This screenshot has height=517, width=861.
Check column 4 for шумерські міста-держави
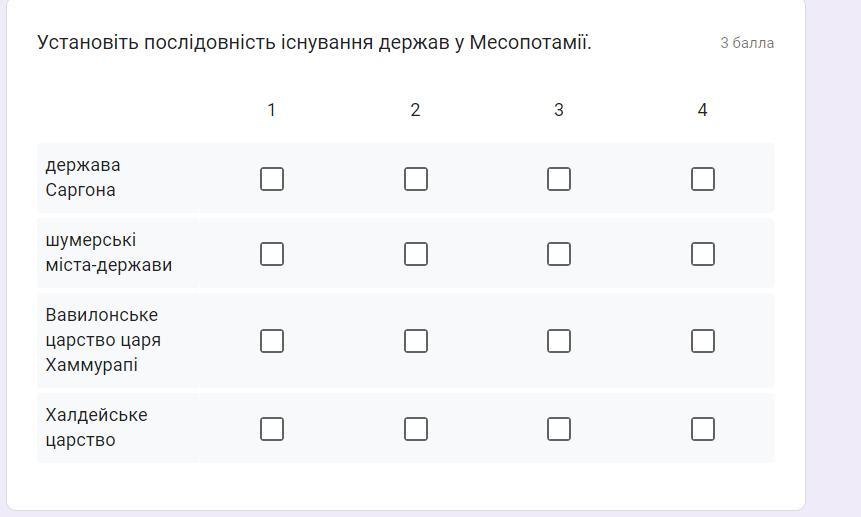coord(702,254)
